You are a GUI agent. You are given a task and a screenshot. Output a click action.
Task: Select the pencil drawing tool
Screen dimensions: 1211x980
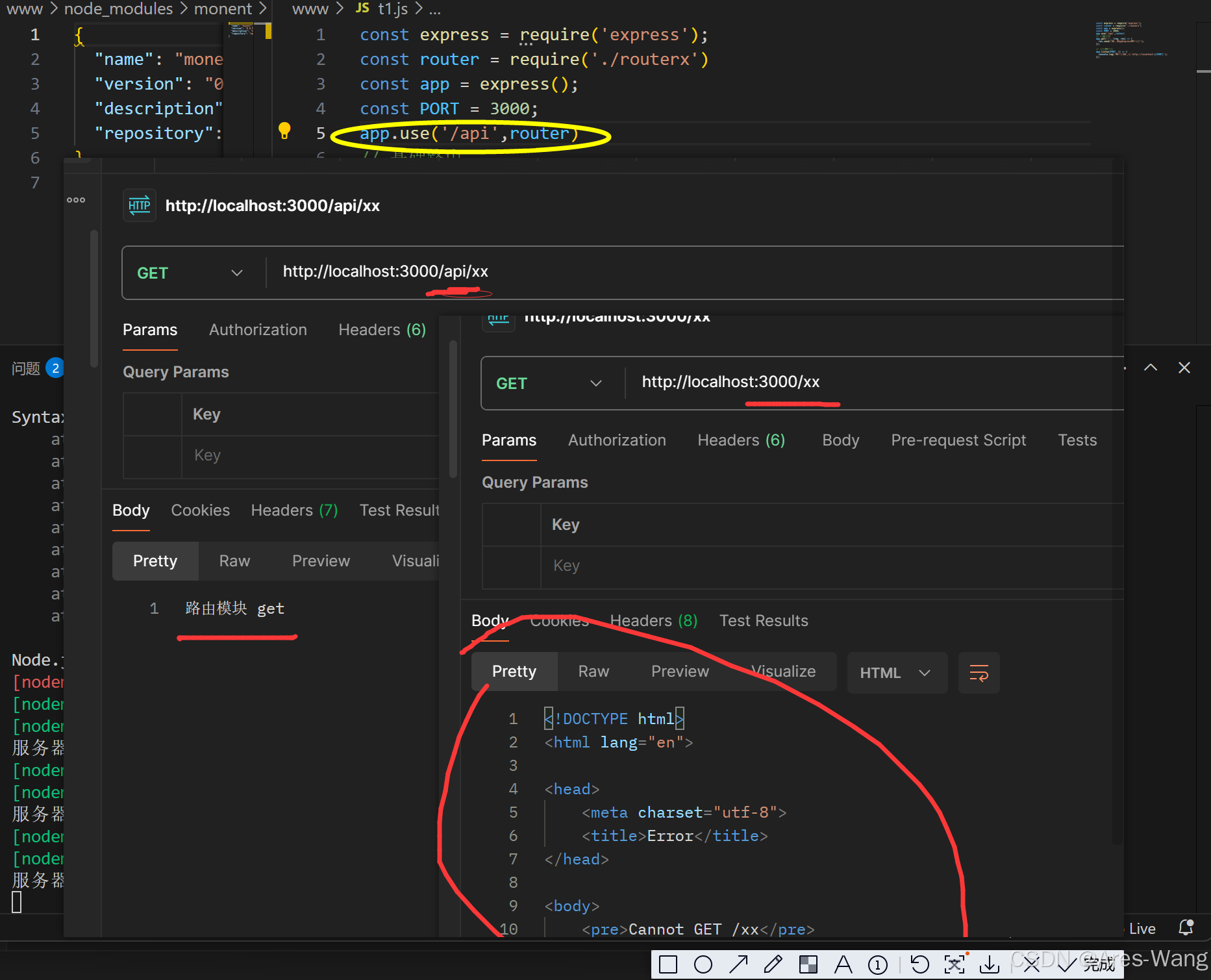(773, 964)
